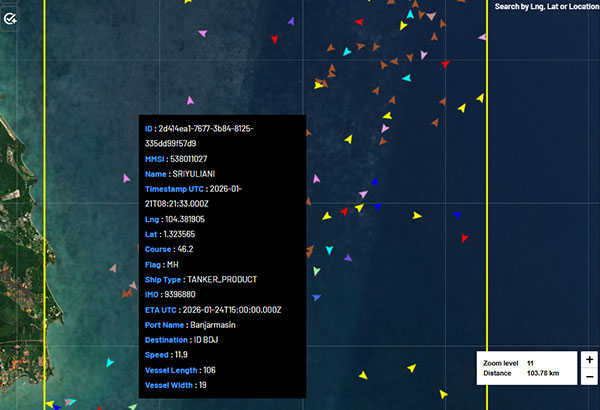Zoom out with the minus button
This screenshot has height=410, width=600.
click(589, 376)
